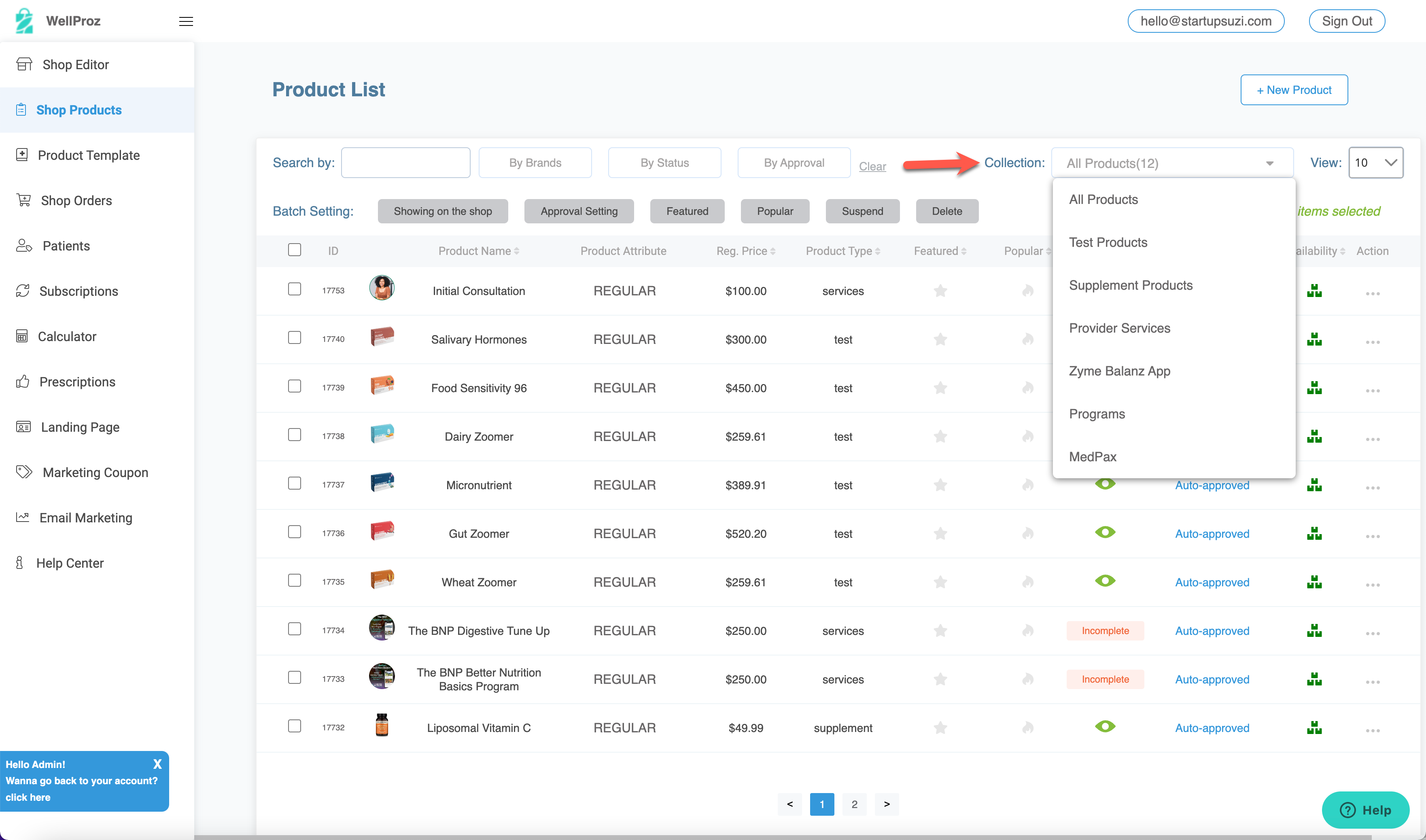Click the green availability icon for Gut Zoomer
This screenshot has height=840, width=1426.
1314,534
